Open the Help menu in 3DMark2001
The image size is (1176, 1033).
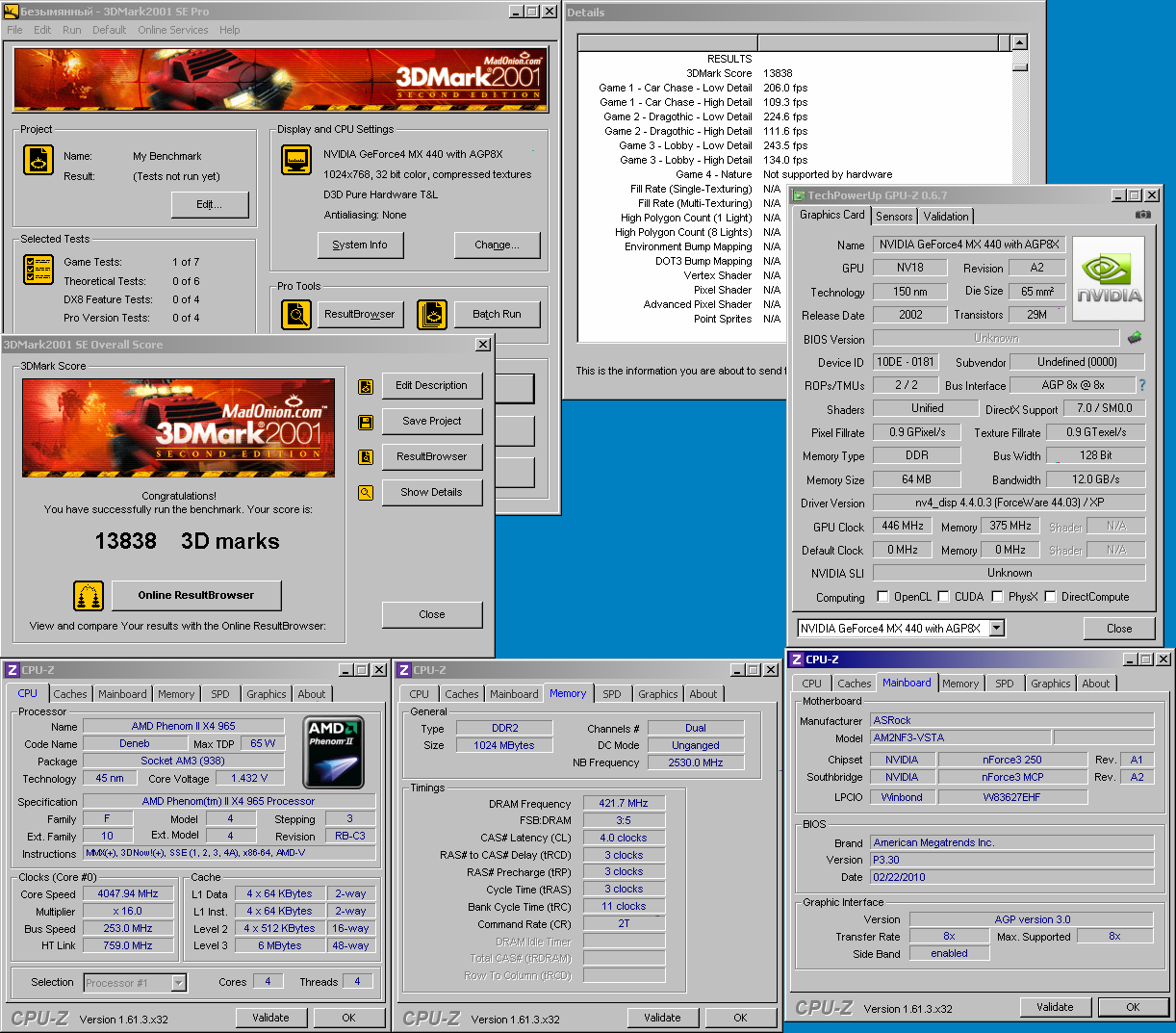(230, 30)
